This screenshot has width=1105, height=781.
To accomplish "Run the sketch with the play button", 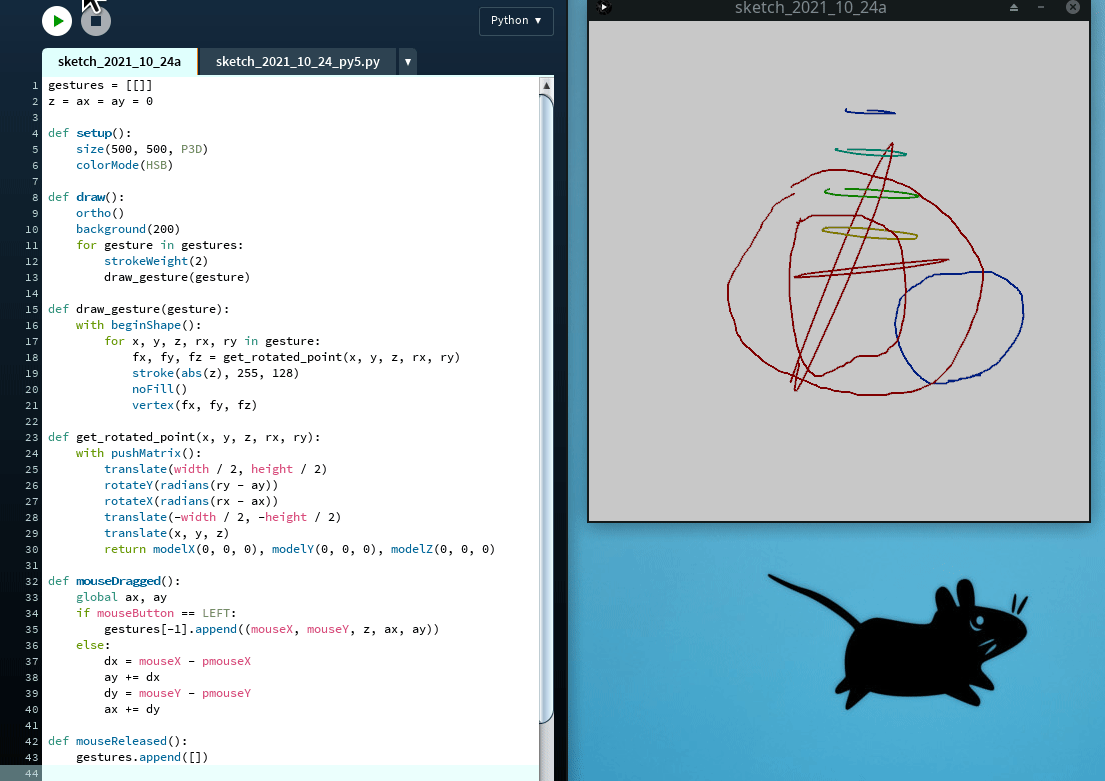I will 57,20.
